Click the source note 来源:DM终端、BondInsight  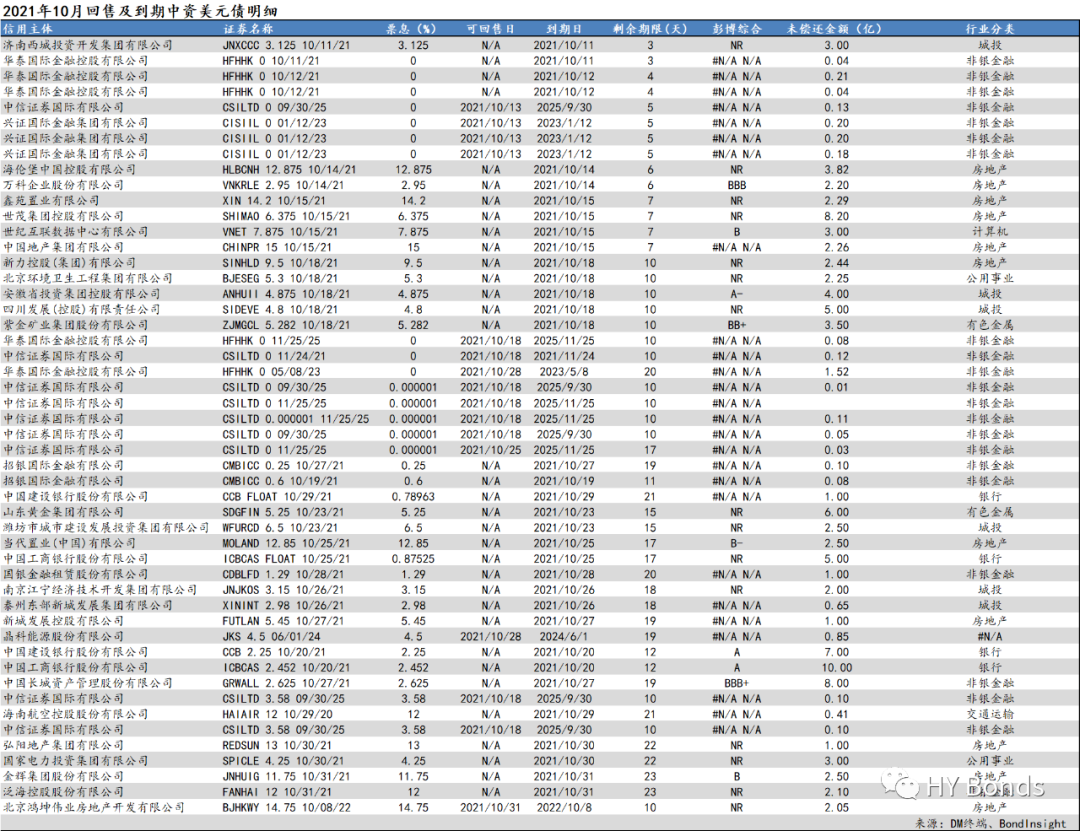(990, 823)
